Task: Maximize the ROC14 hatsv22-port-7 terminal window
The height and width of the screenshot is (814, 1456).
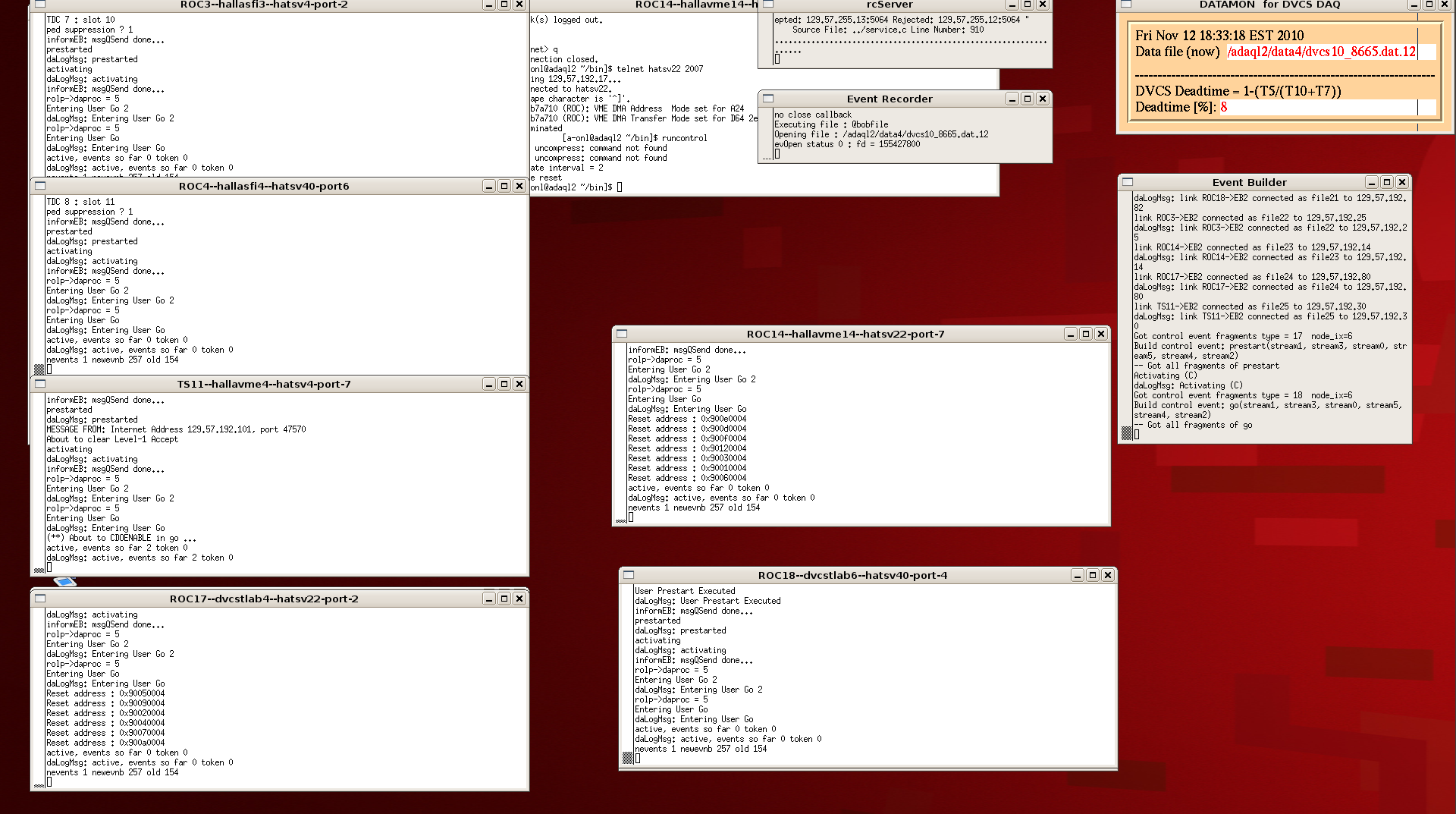Action: click(x=1086, y=334)
